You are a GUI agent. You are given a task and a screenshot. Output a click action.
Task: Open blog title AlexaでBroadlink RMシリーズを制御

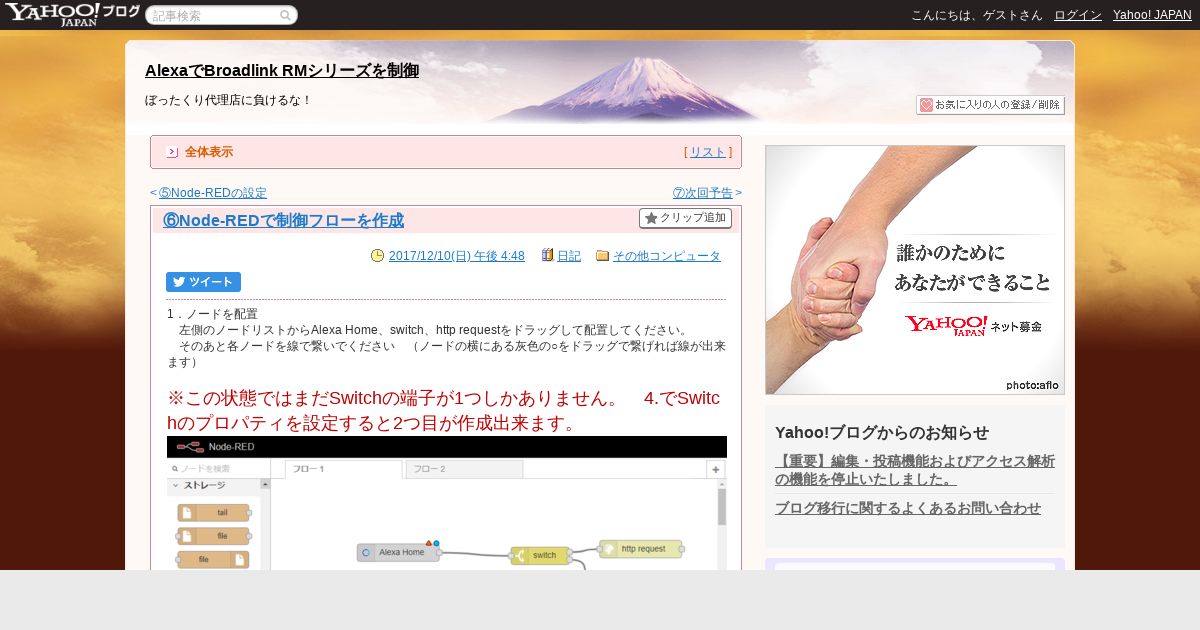click(x=282, y=70)
